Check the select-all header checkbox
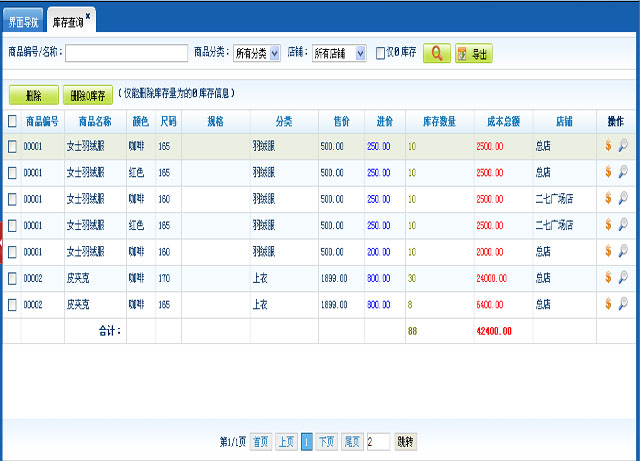This screenshot has height=461, width=640. 12,121
